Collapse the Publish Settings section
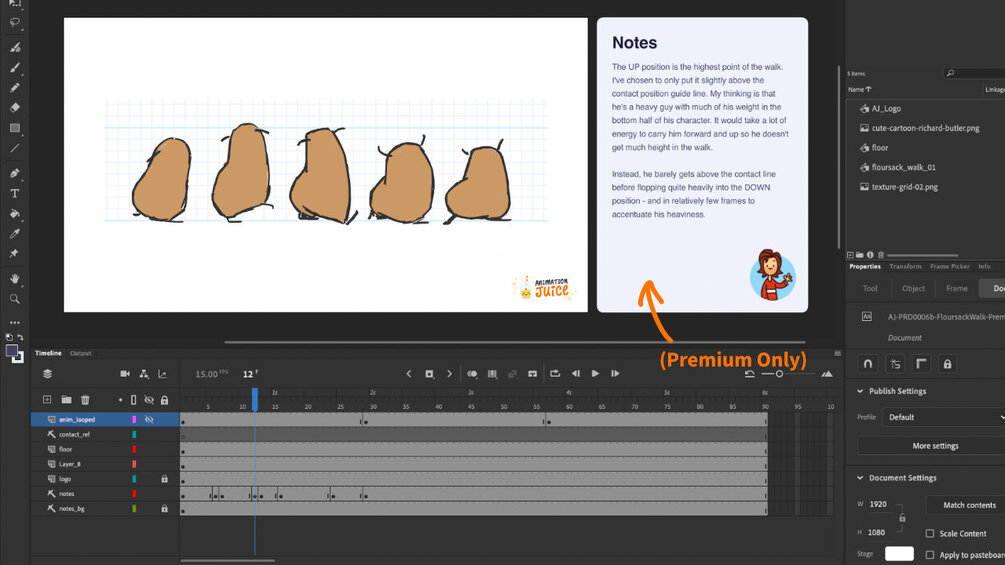Viewport: 1005px width, 565px height. pos(860,391)
